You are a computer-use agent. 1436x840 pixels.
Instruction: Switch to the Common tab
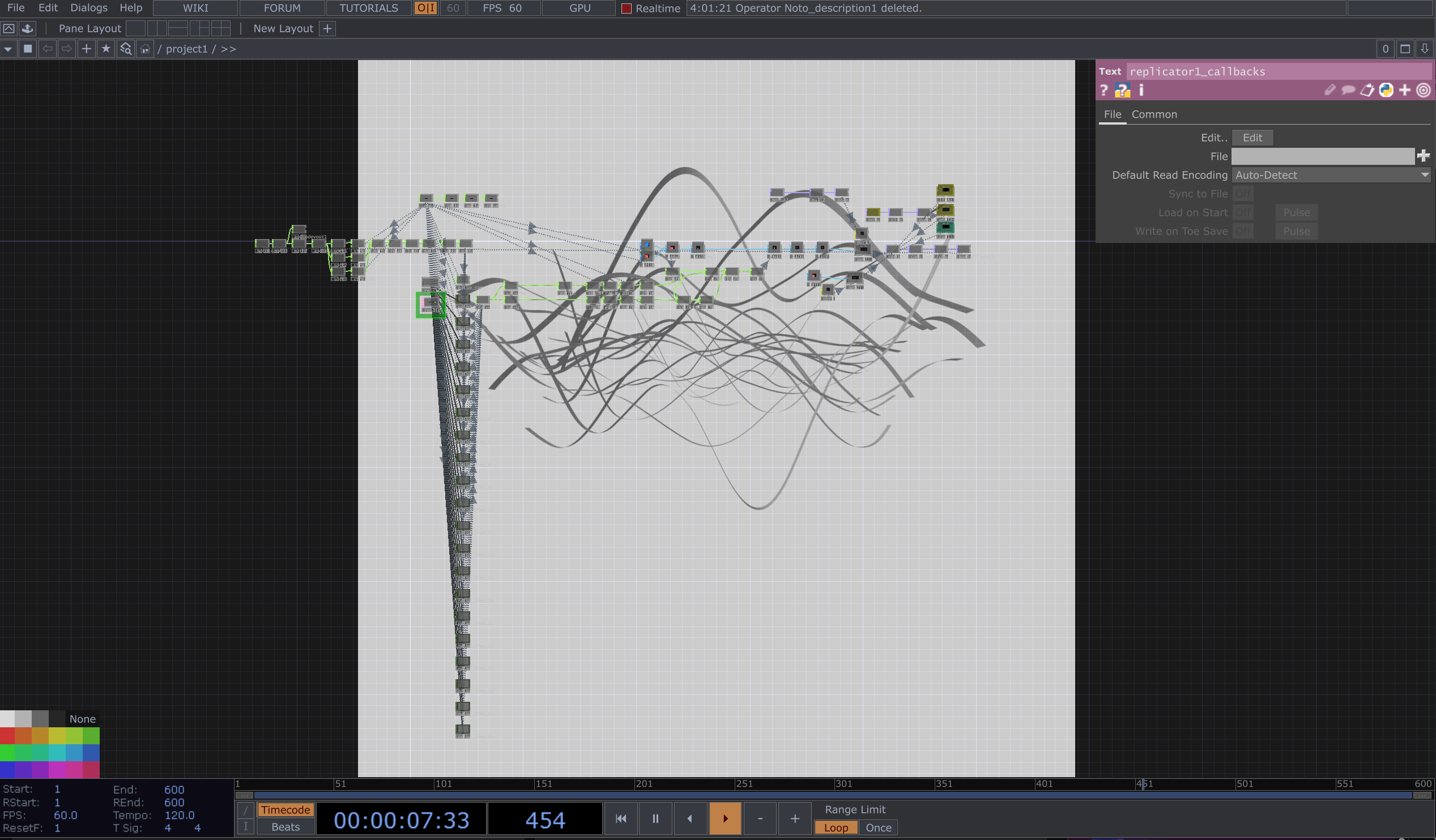coord(1154,114)
